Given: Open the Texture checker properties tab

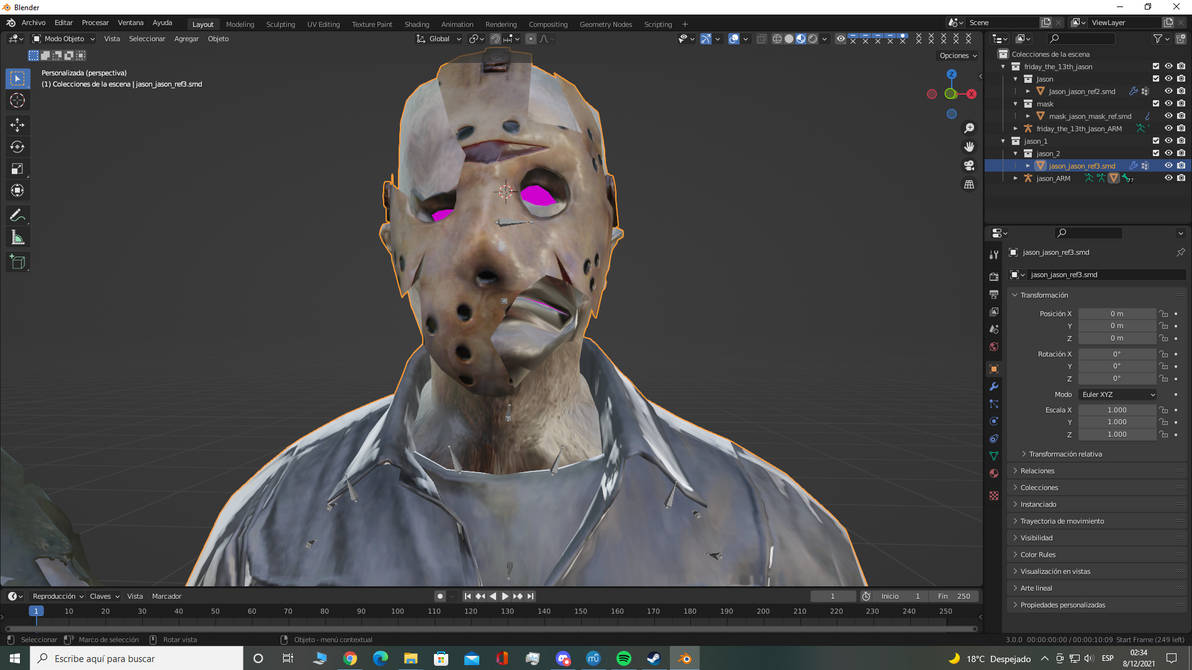Looking at the screenshot, I should coord(994,496).
